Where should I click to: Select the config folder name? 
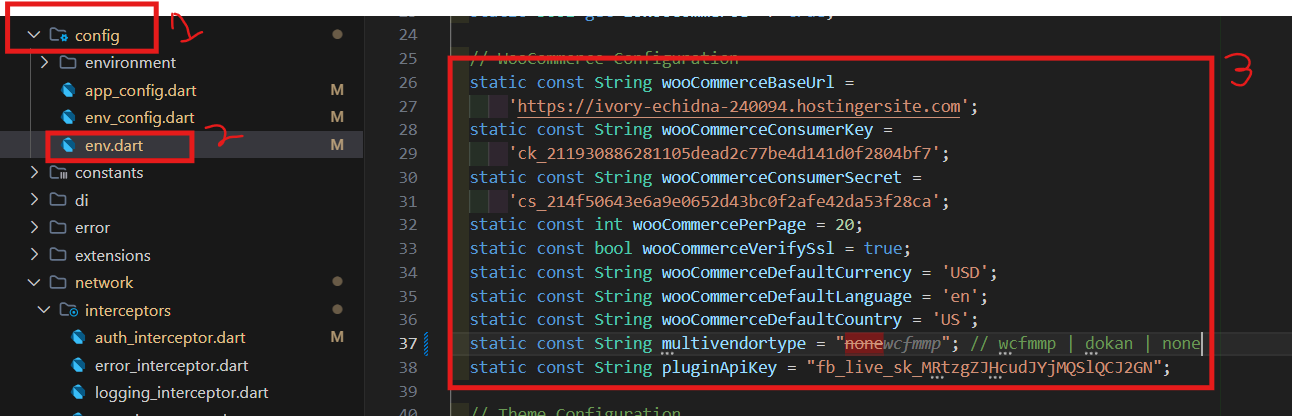[97, 35]
